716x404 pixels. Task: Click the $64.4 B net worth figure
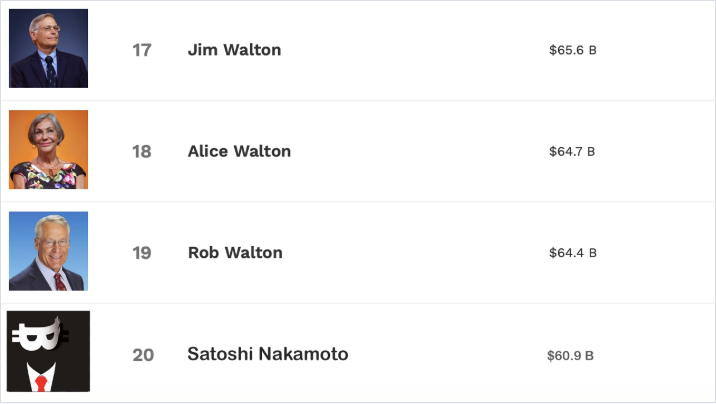click(572, 253)
